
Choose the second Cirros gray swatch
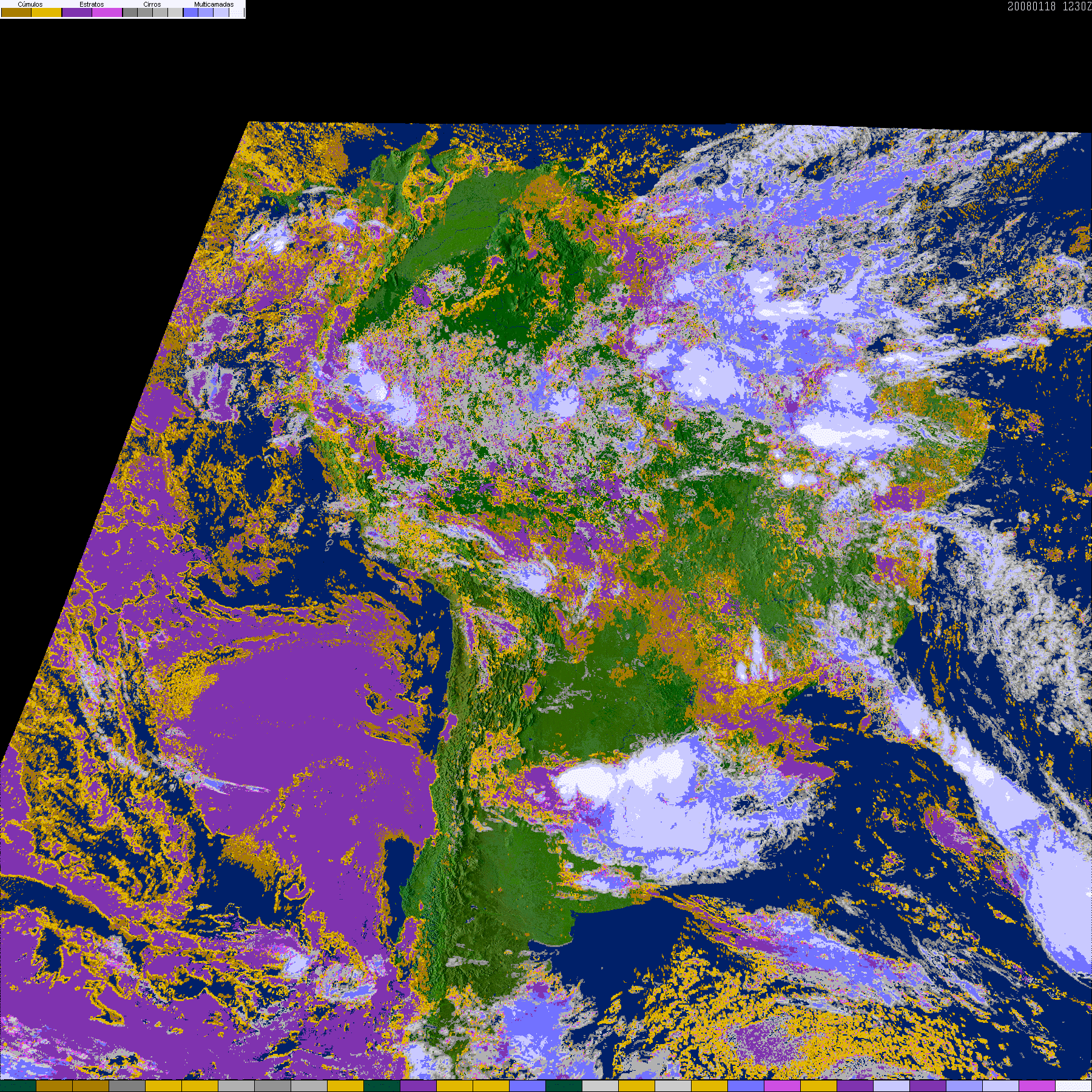coord(145,13)
